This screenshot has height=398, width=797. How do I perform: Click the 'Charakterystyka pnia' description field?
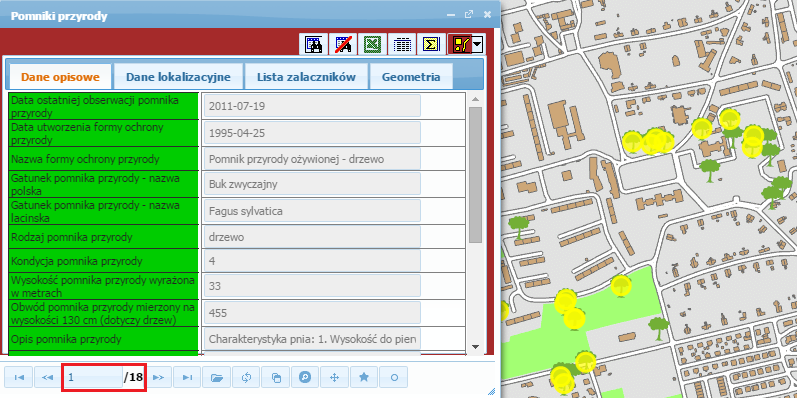(x=312, y=339)
